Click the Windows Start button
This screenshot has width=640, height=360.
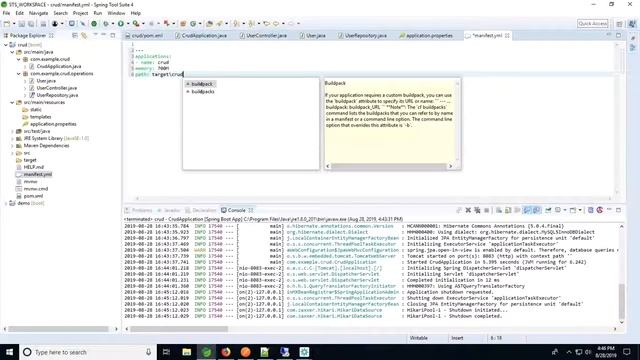pos(9,352)
